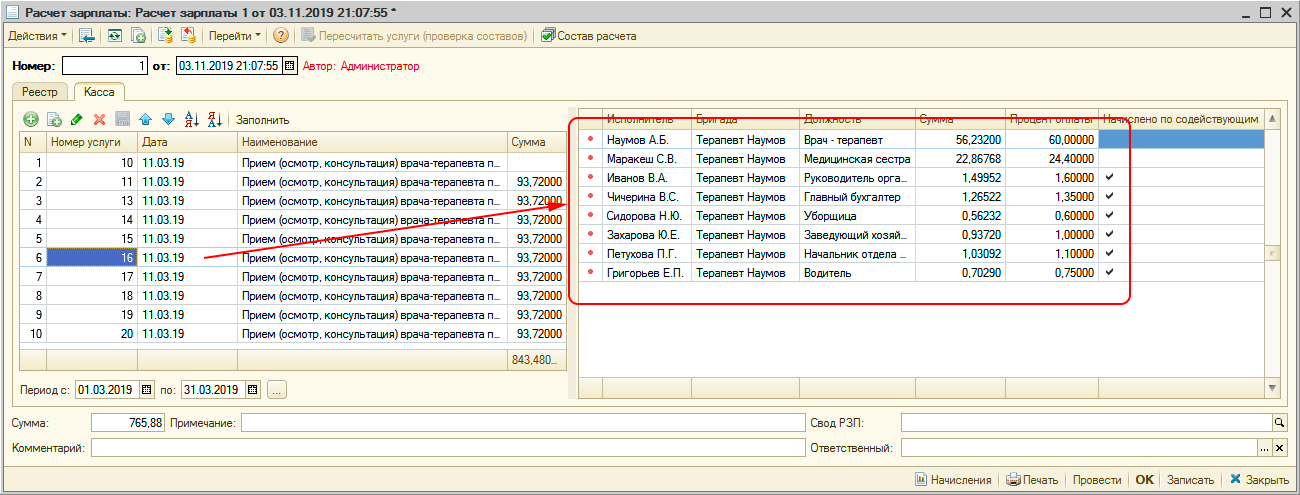1300x495 pixels.
Task: Click the red delete row icon
Action: (x=99, y=119)
